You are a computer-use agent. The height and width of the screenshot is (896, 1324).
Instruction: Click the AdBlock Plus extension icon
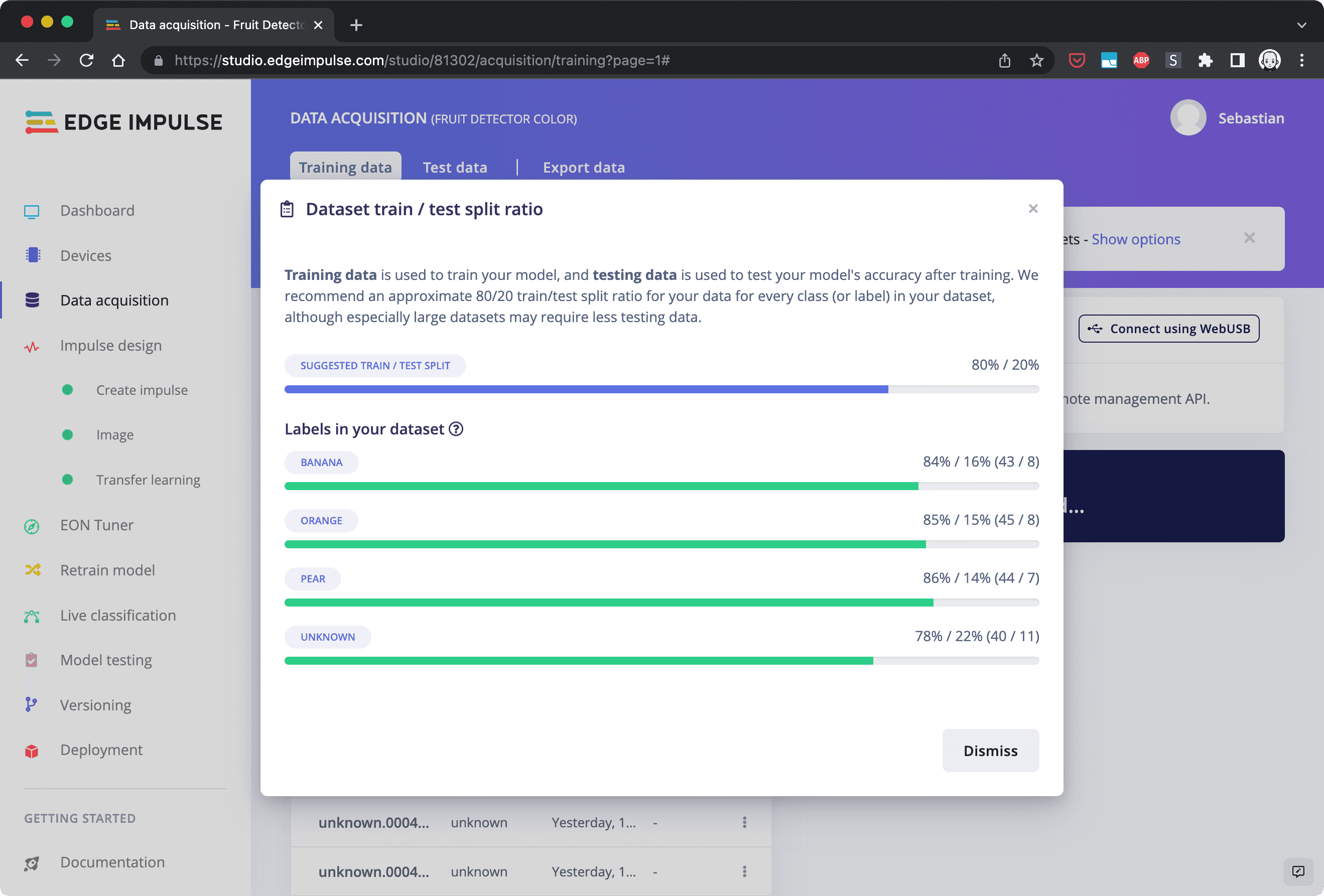click(1140, 60)
